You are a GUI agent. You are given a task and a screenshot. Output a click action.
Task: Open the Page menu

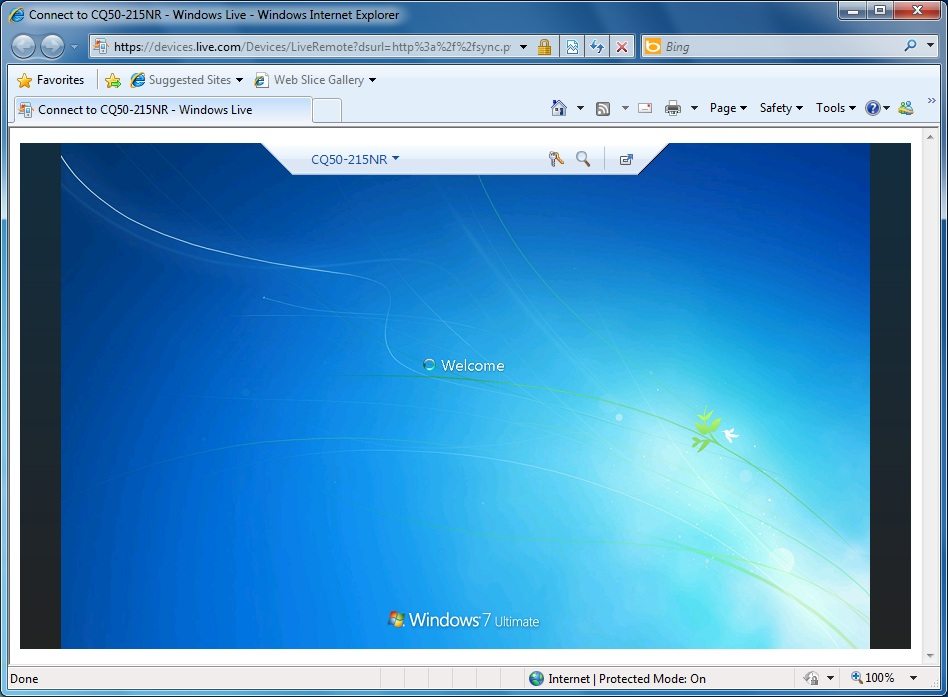728,108
